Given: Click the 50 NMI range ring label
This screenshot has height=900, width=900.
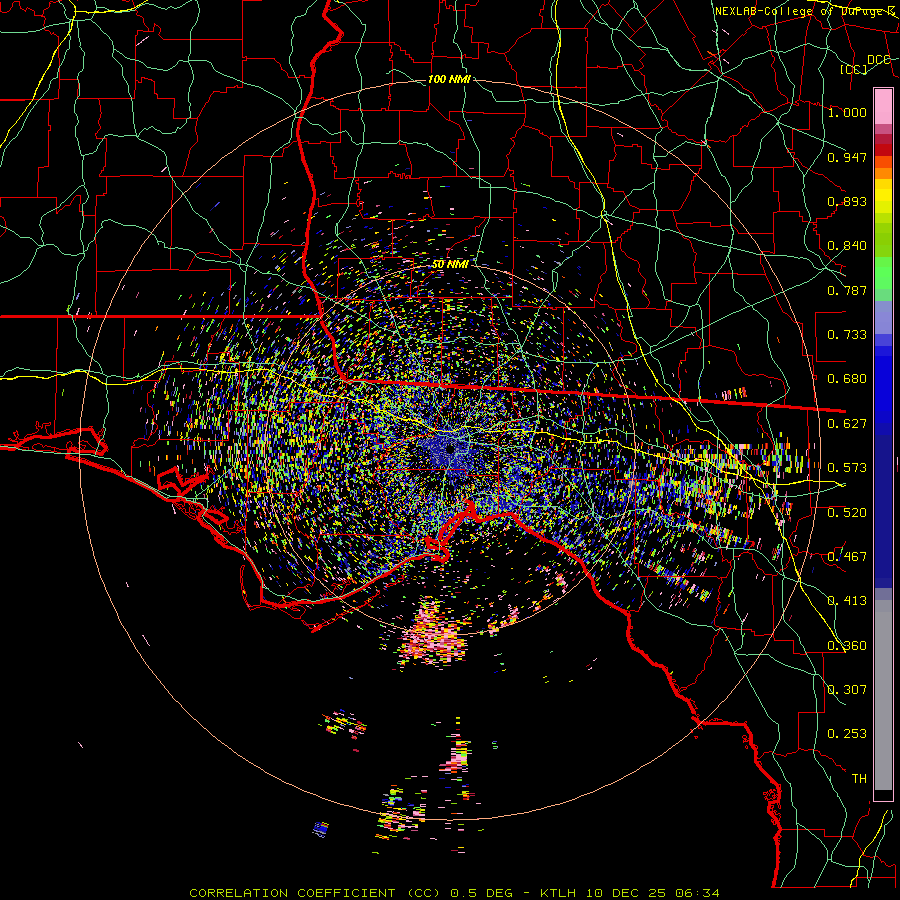Looking at the screenshot, I should pos(450,264).
